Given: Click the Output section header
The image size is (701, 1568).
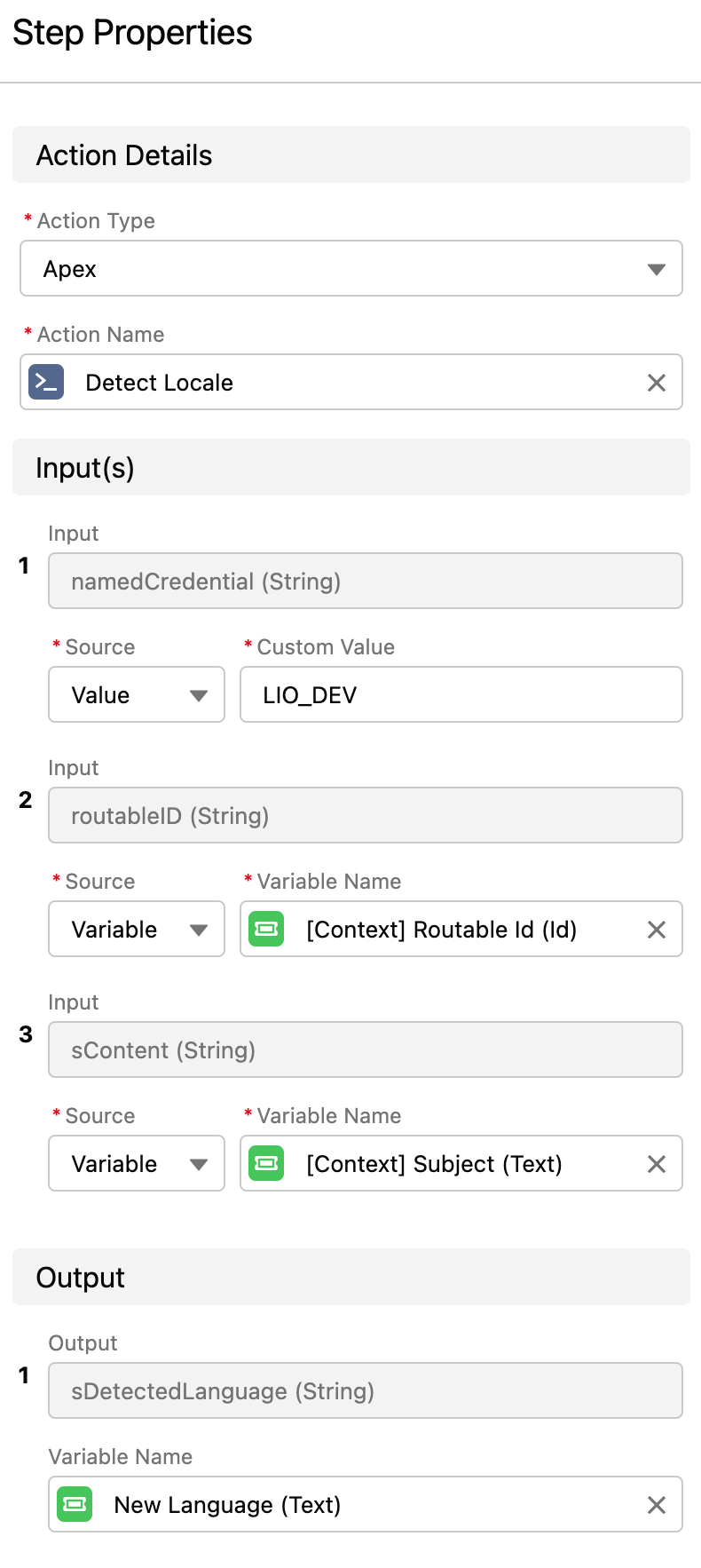Looking at the screenshot, I should coord(351,1277).
